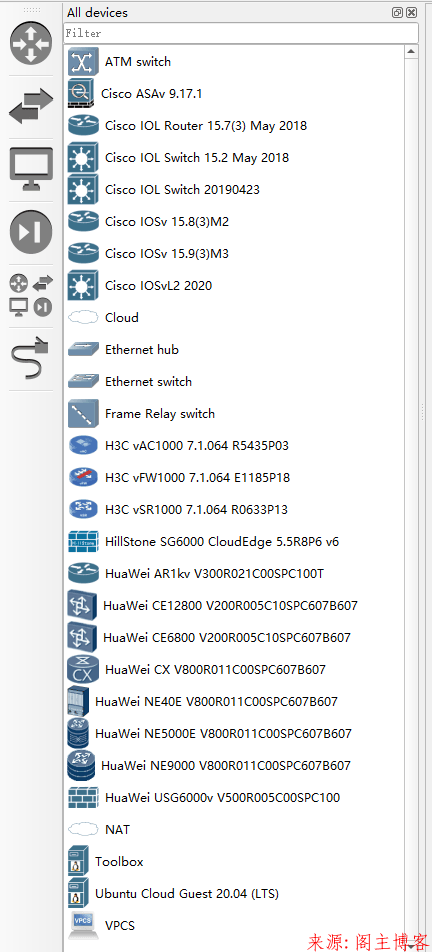Click Cisco IOL Switch 15.2 May 2018 icon
This screenshot has width=432, height=952.
pyautogui.click(x=83, y=158)
